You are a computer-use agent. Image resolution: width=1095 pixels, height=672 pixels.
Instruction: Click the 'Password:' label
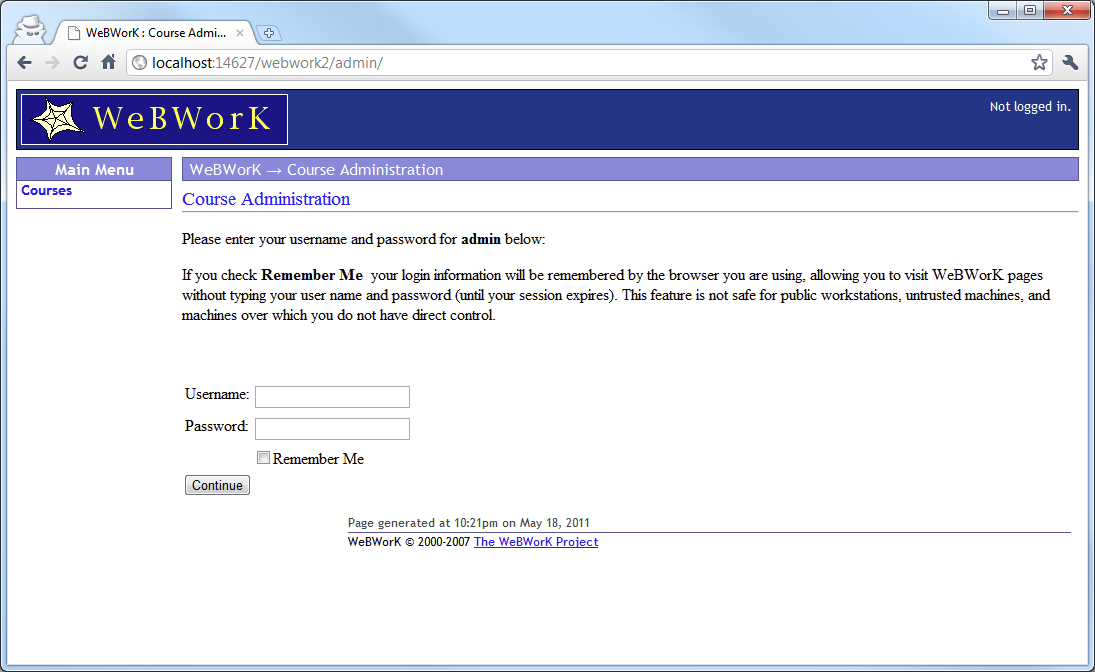click(x=216, y=426)
